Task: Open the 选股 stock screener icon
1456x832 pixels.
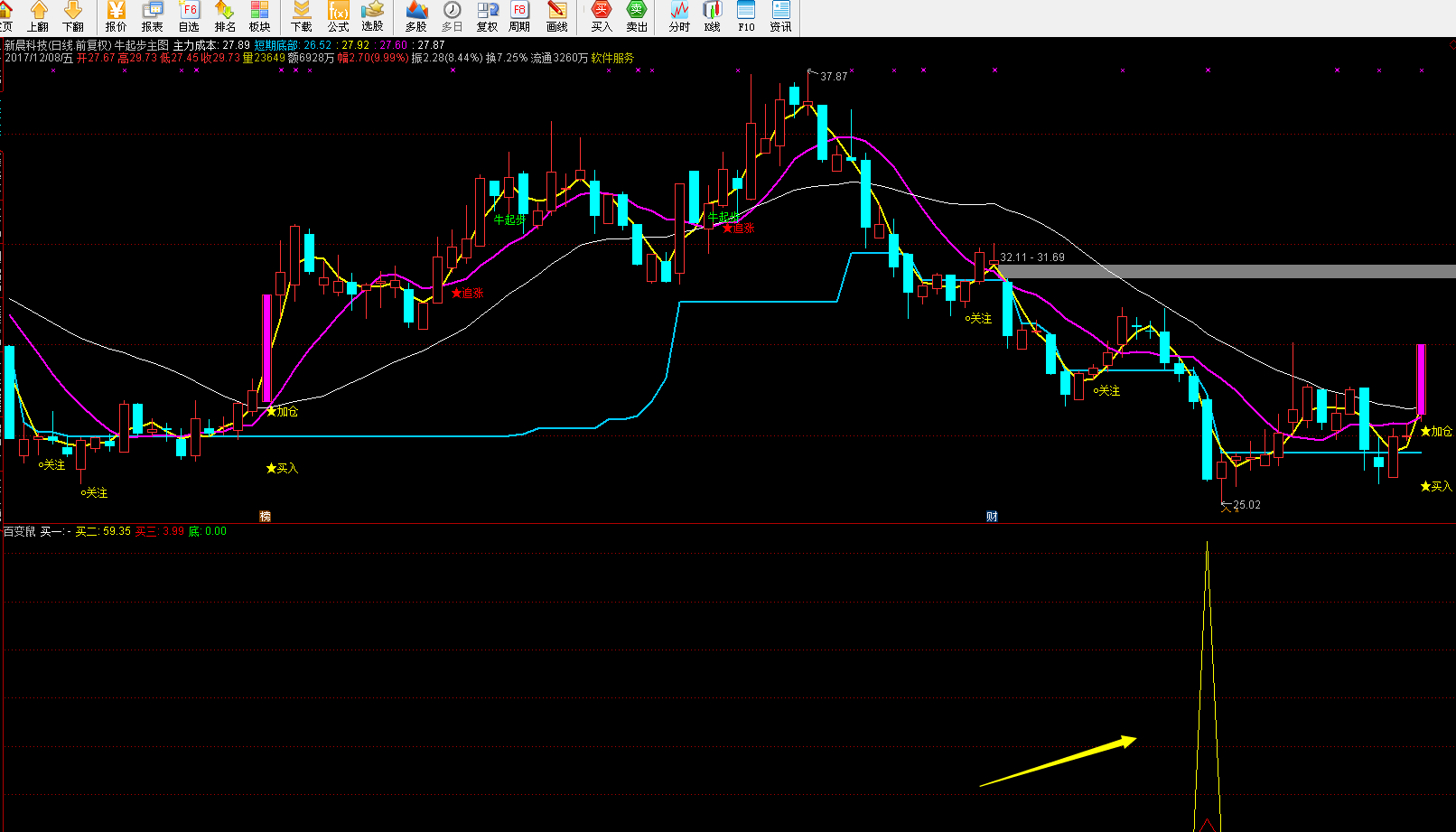Action: 373,17
